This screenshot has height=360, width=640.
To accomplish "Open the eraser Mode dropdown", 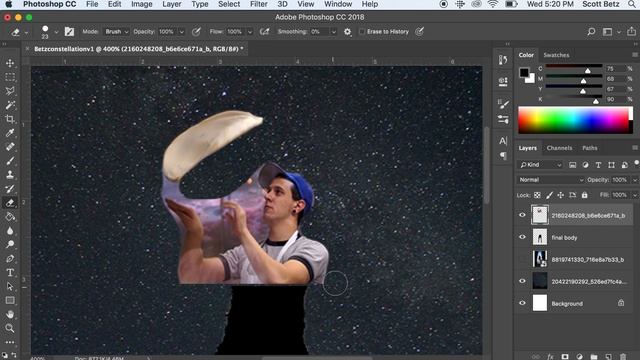I will 116,31.
